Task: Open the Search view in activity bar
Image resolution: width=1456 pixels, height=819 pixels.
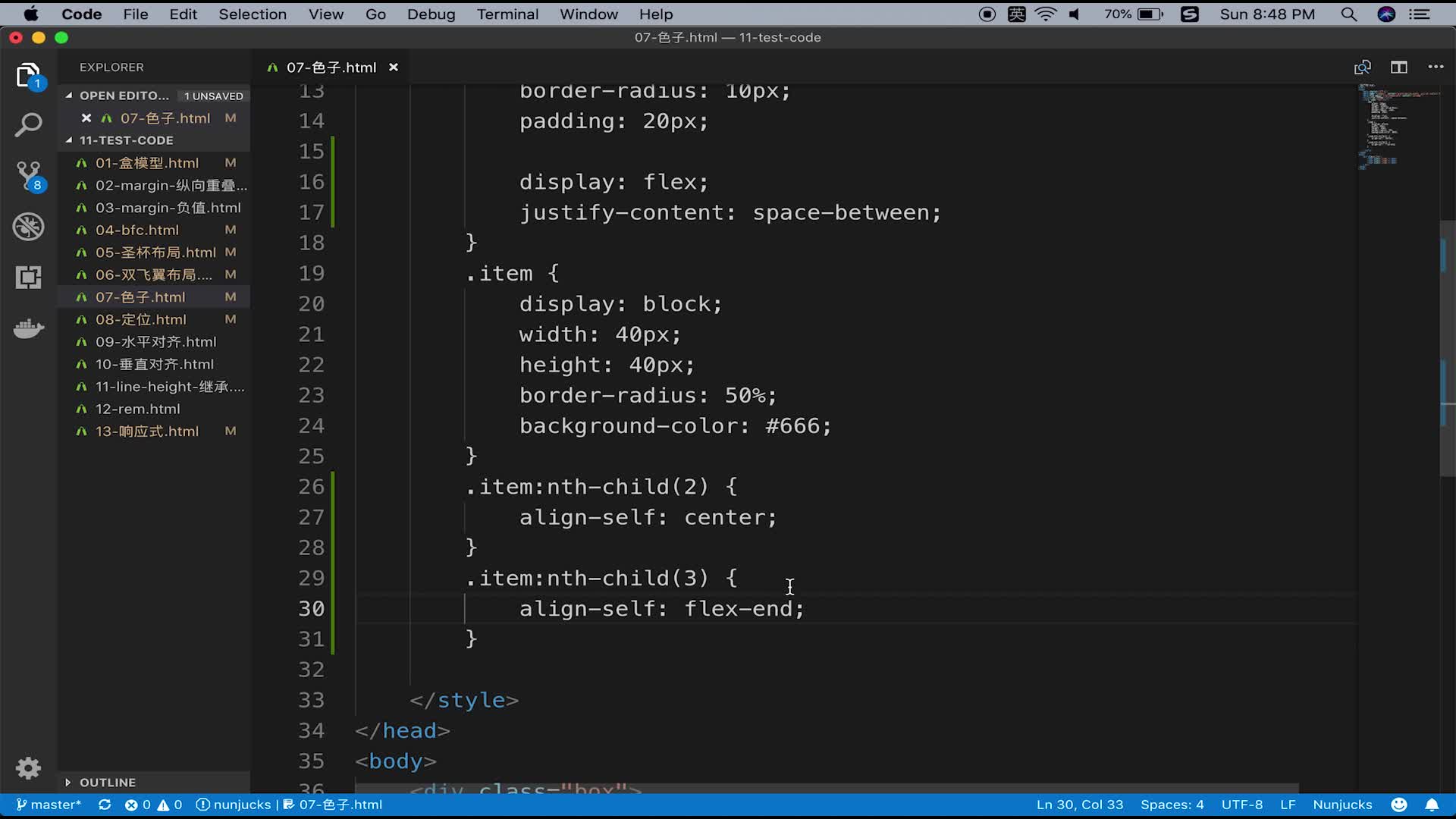Action: point(29,125)
